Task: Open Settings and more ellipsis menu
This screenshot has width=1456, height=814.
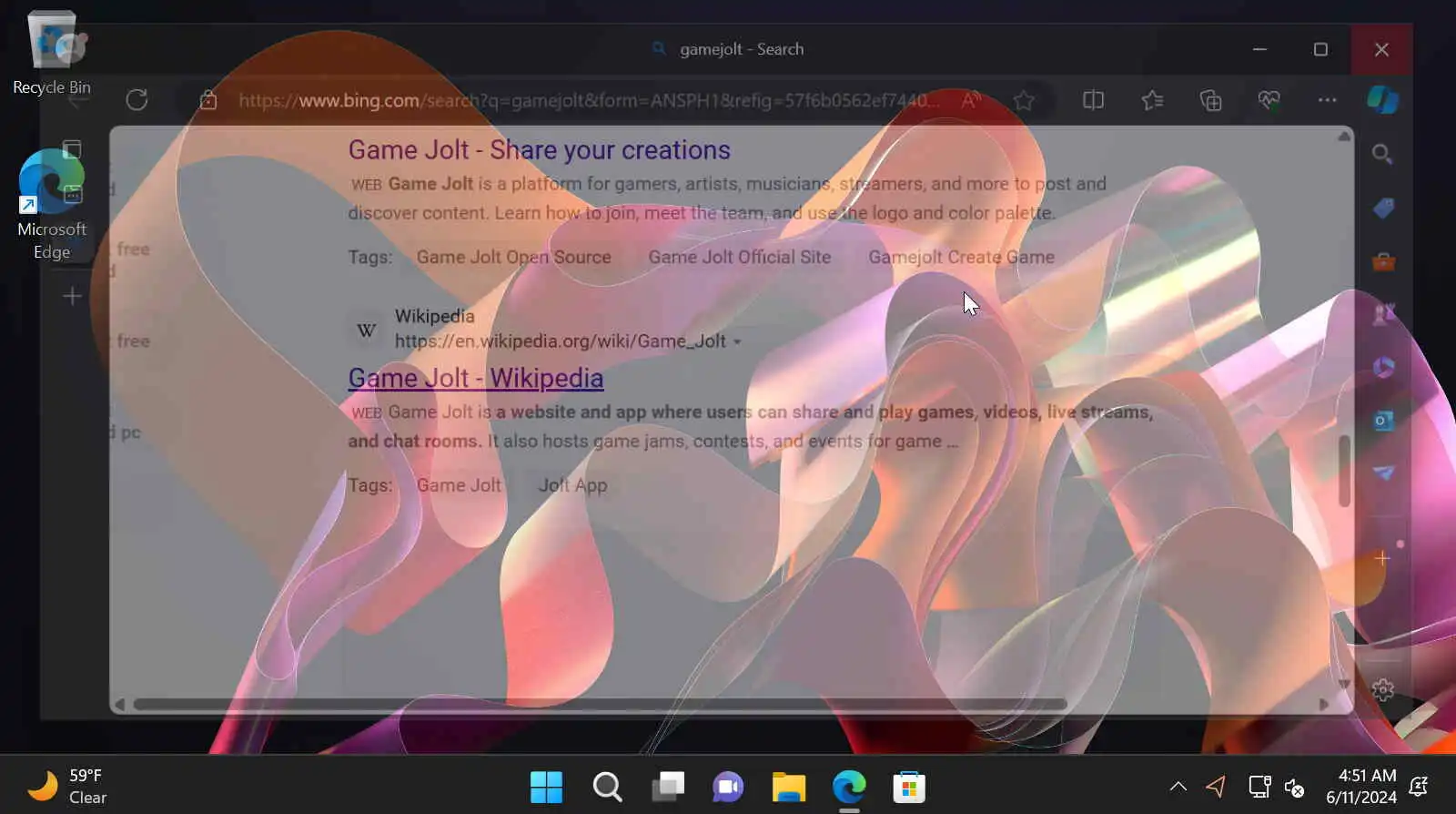Action: click(1327, 100)
